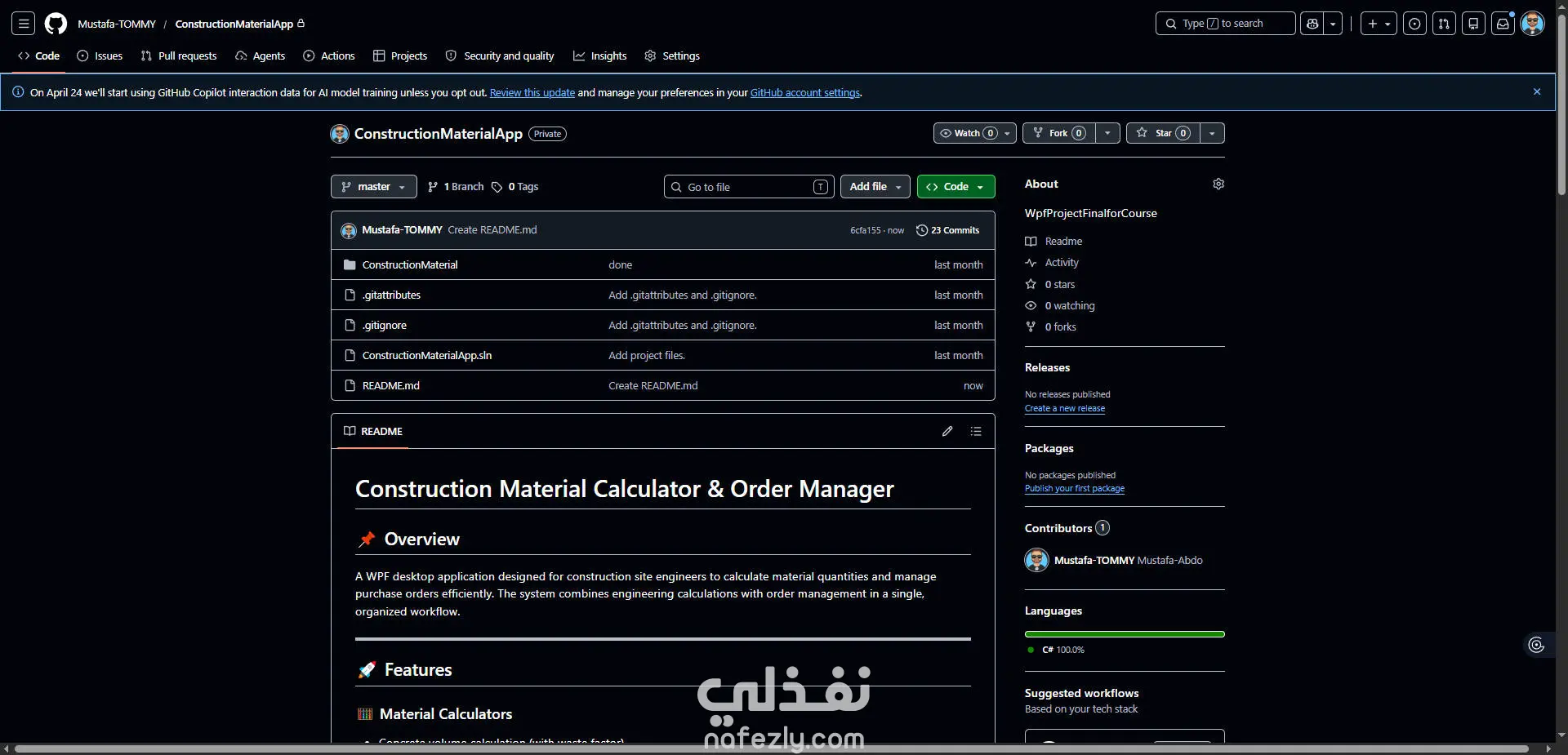Image resolution: width=1568 pixels, height=755 pixels.
Task: Switch to the Code tab
Action: click(38, 56)
